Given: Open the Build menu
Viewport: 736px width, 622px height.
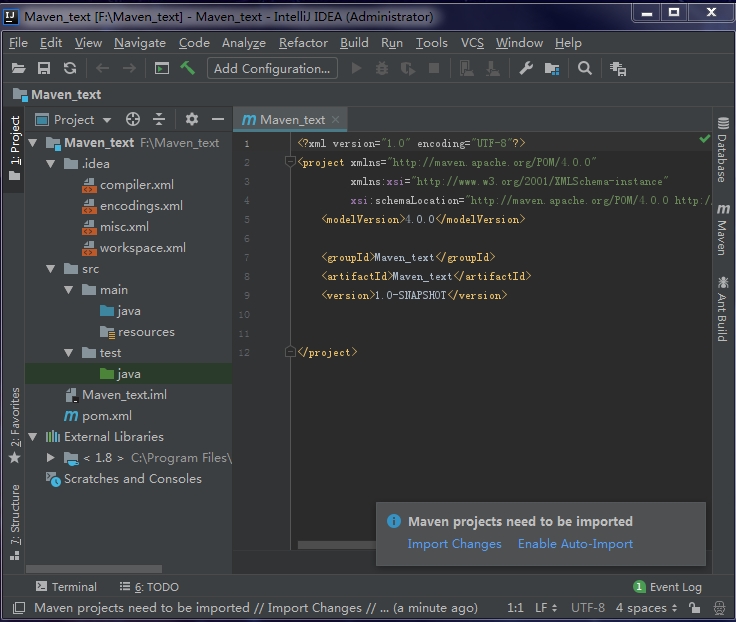Looking at the screenshot, I should 354,43.
